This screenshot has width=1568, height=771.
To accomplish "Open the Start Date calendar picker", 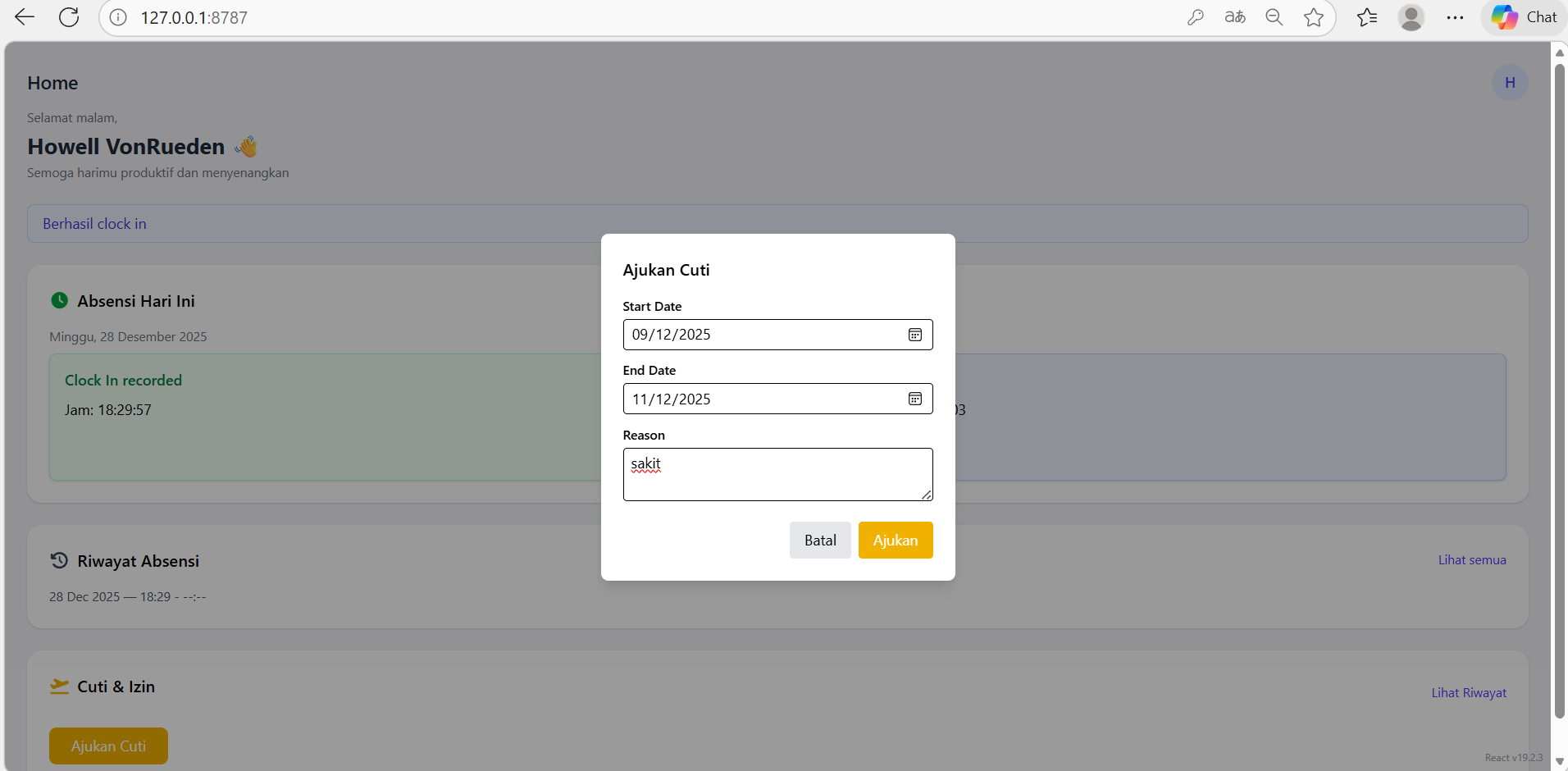I will (914, 335).
